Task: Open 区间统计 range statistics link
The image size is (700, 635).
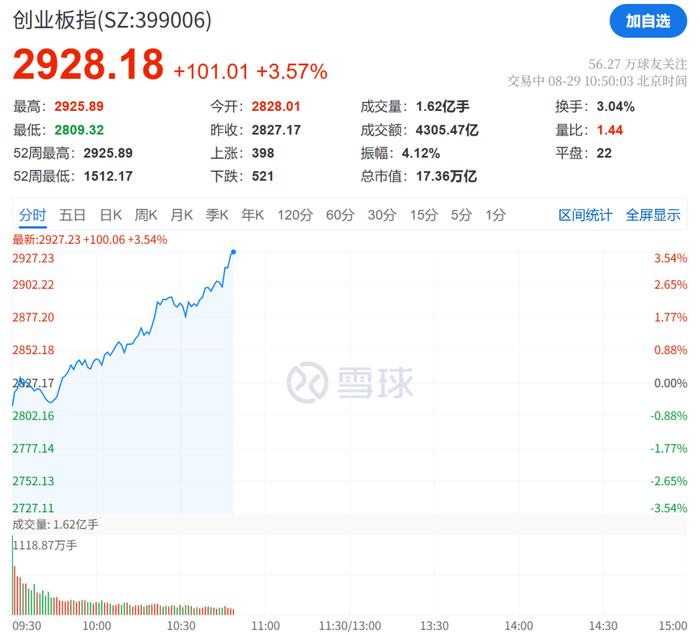Action: tap(585, 215)
